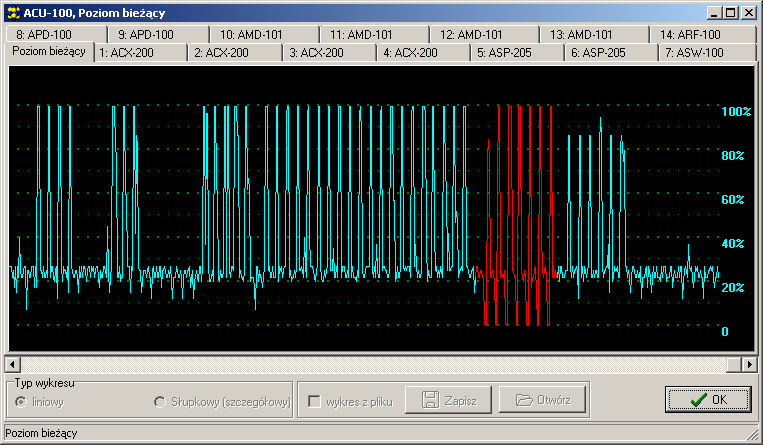Click the 60% axis label

pyautogui.click(x=732, y=200)
